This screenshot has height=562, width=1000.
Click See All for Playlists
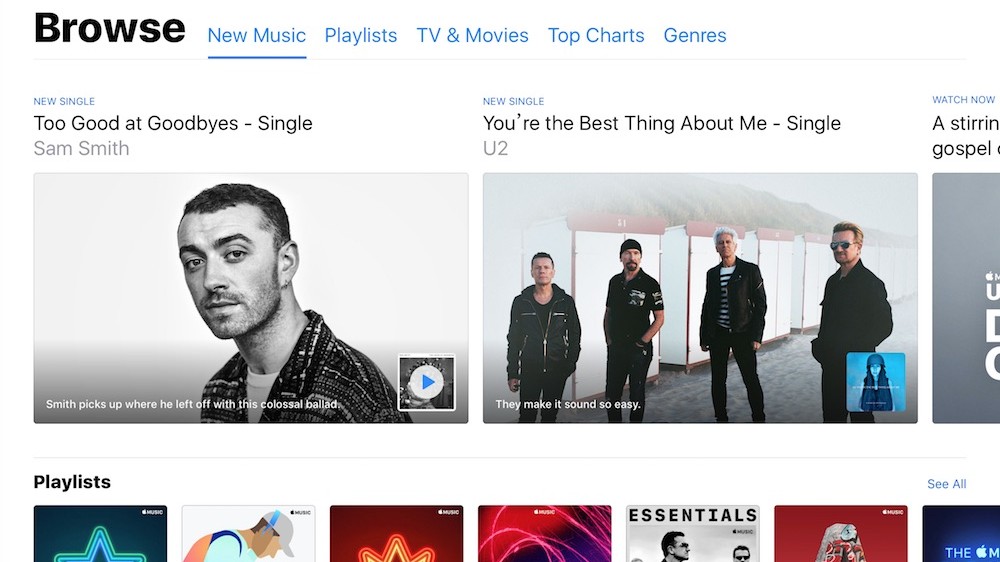pyautogui.click(x=946, y=484)
